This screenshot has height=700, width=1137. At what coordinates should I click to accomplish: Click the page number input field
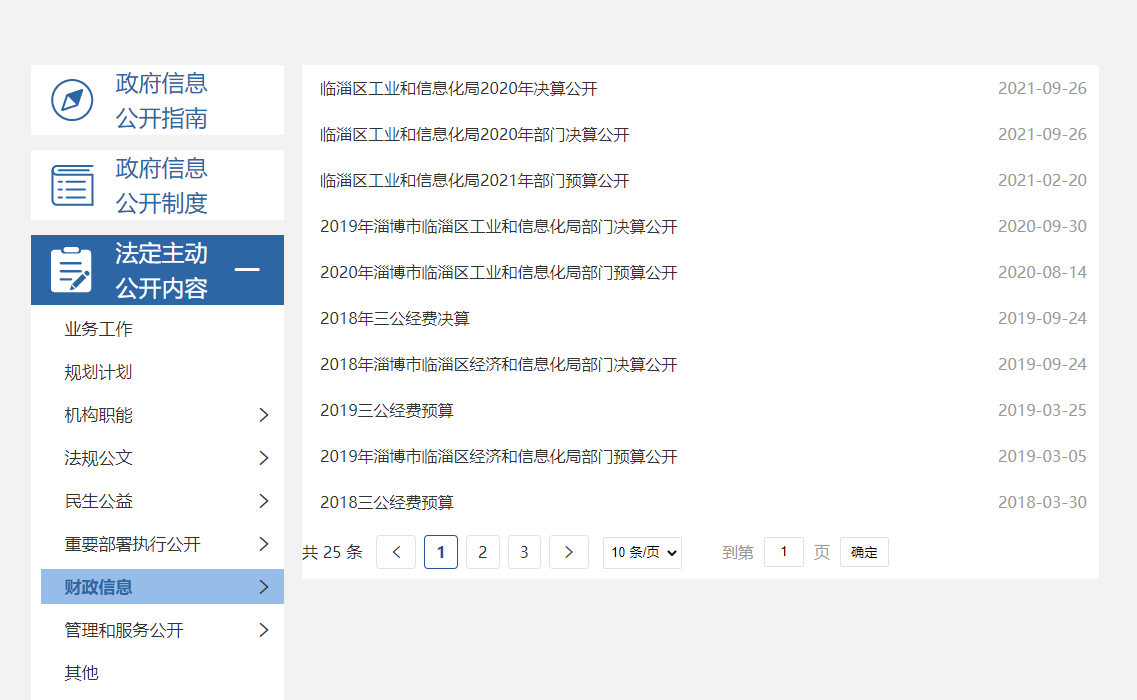point(784,552)
